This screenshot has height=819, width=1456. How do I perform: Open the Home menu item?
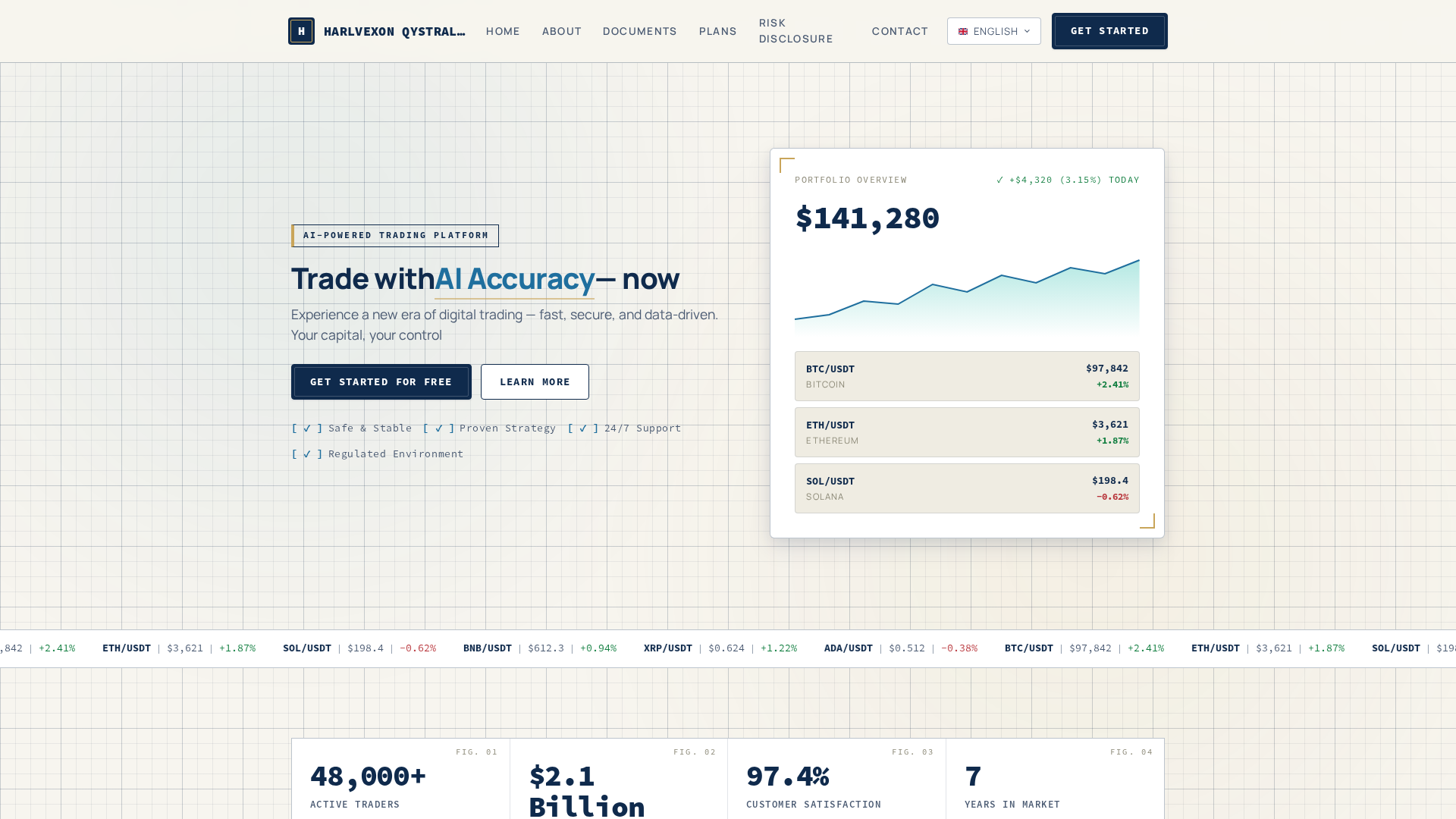coord(503,31)
